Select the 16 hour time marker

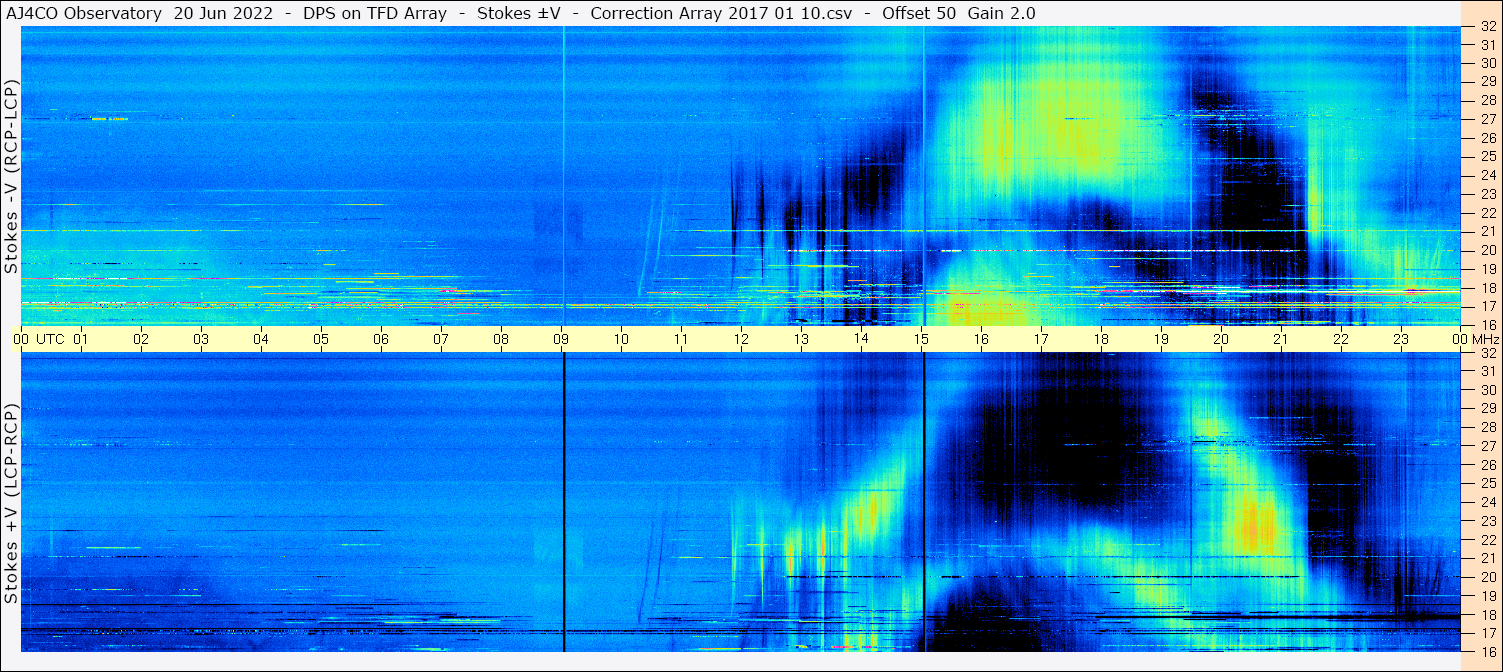coord(981,339)
